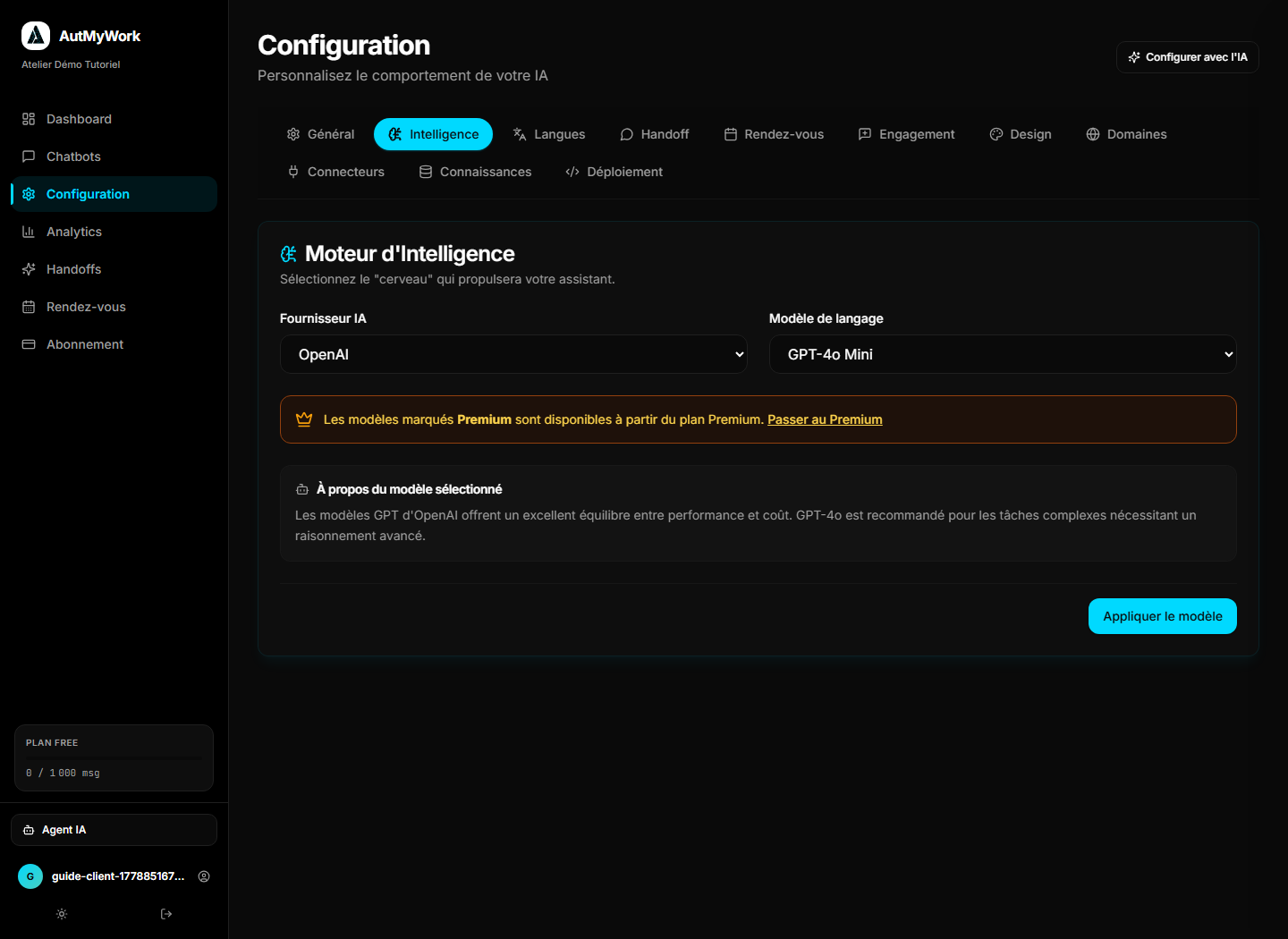Click the chat bubble icon on Handoff tab
This screenshot has height=939, width=1288.
tap(627, 134)
